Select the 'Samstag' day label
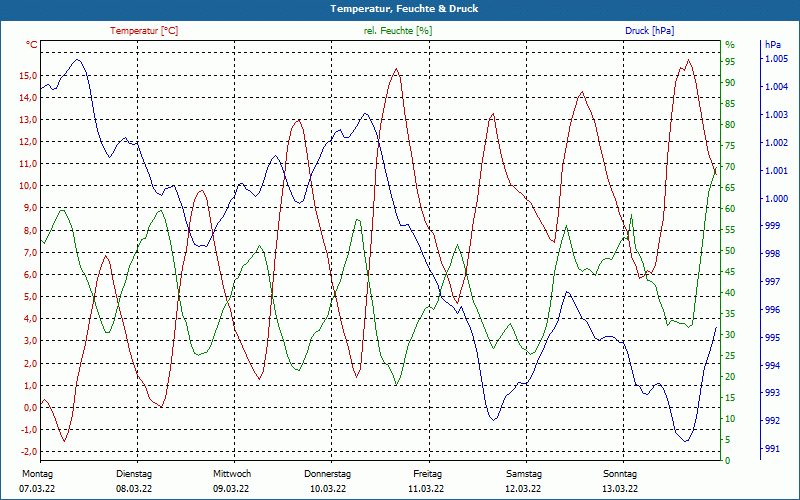Viewport: 800px width, 500px height. coord(523,474)
